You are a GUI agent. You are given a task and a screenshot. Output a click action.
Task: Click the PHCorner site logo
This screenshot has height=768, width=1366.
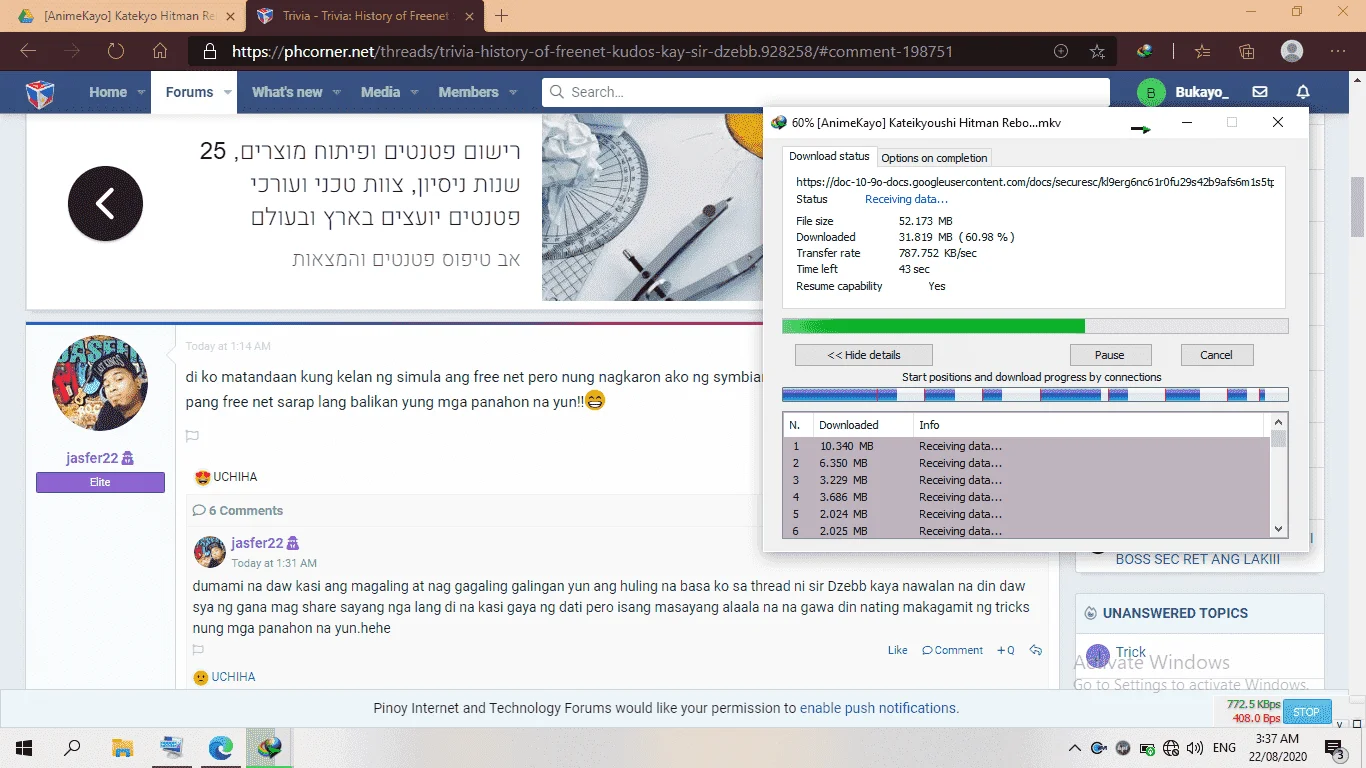[40, 93]
